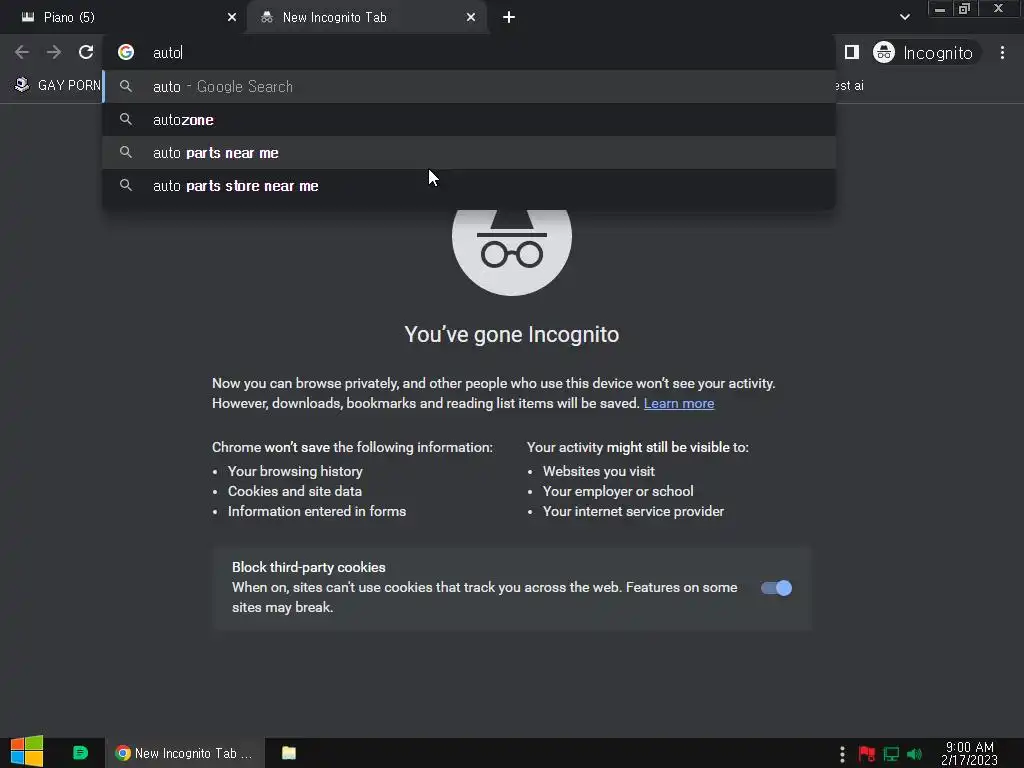Click 'Websites you visit' list item

click(x=599, y=472)
